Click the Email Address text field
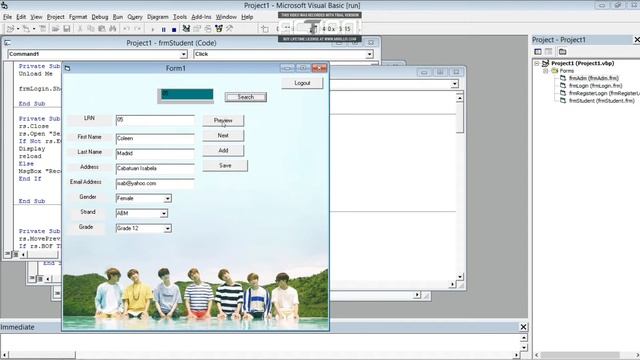 (x=155, y=184)
